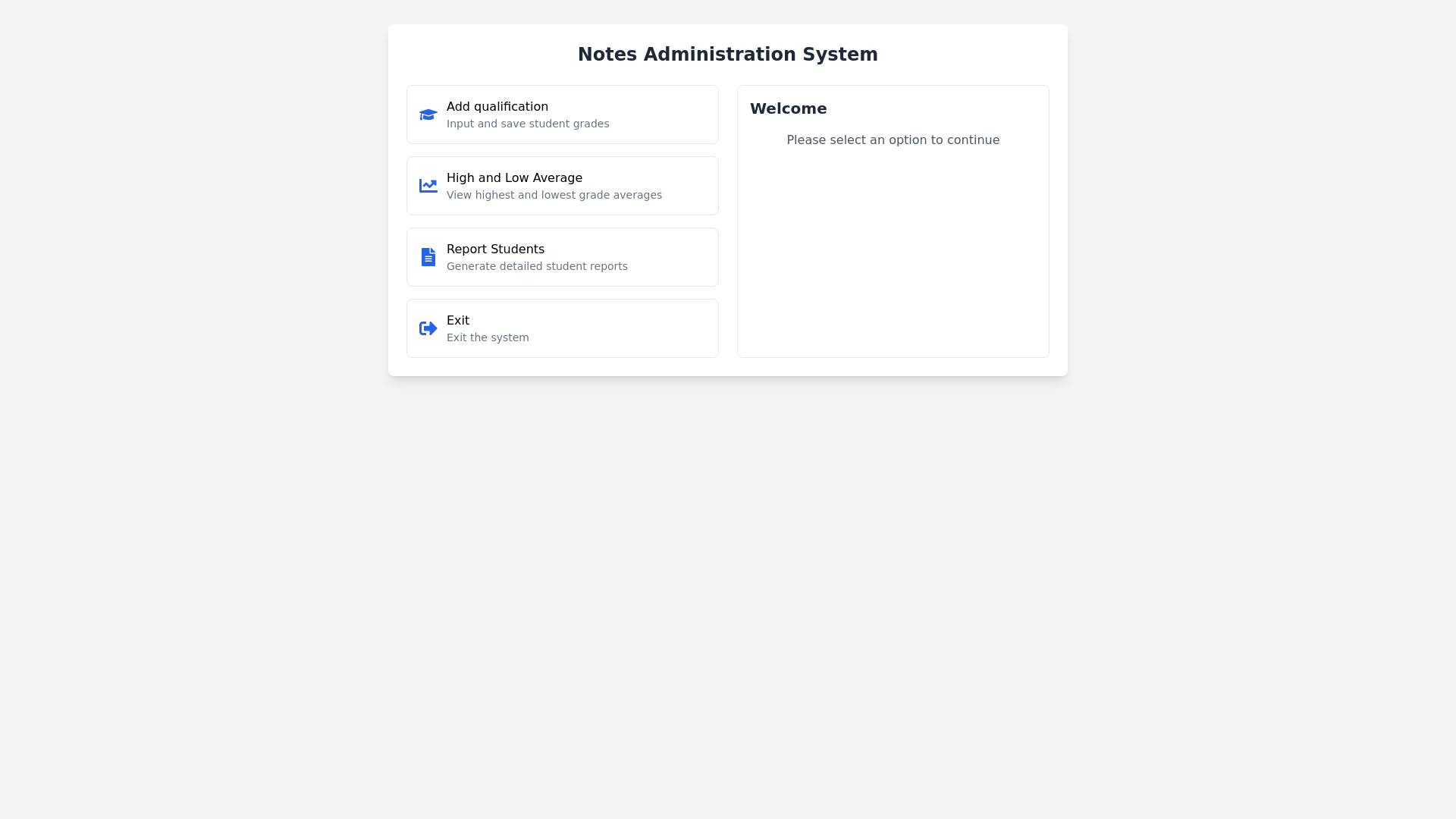Click "Generate detailed student reports" subtitle

point(537,266)
